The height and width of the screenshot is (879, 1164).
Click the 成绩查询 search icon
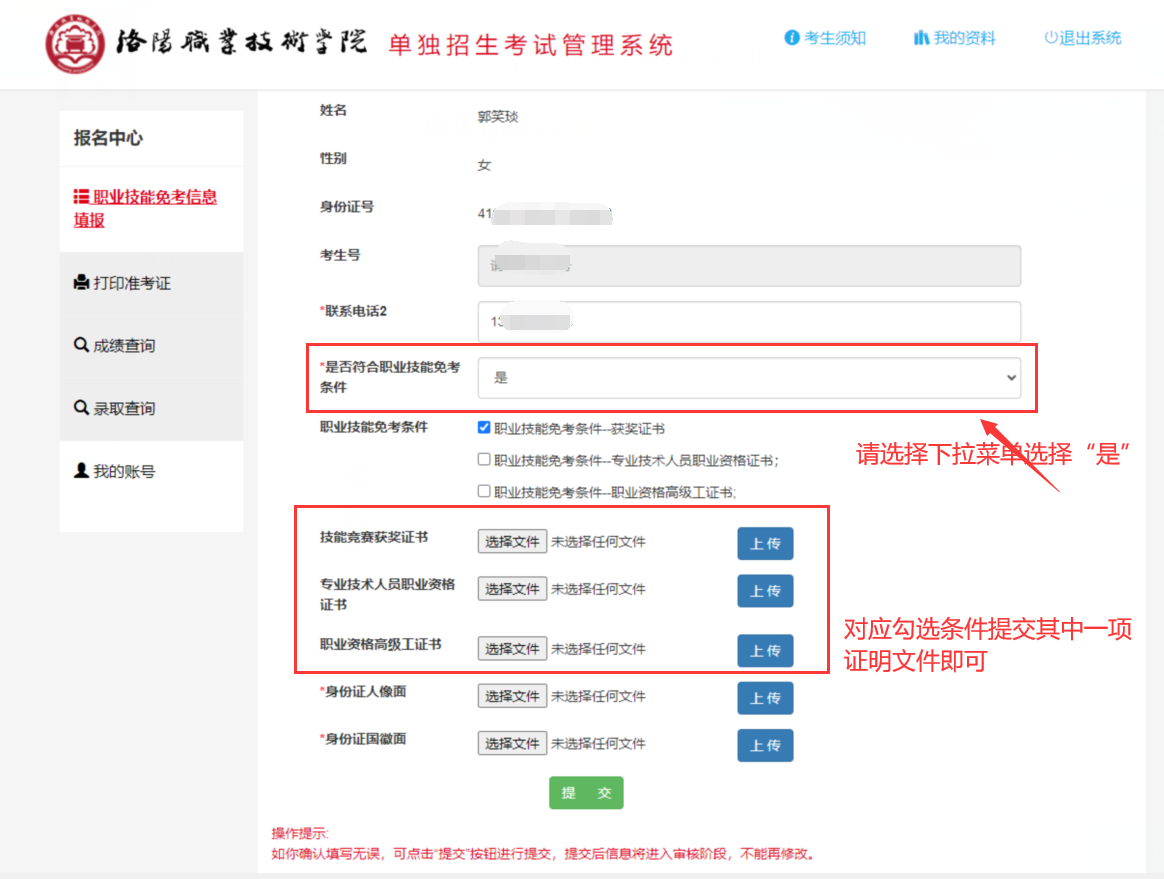click(81, 345)
